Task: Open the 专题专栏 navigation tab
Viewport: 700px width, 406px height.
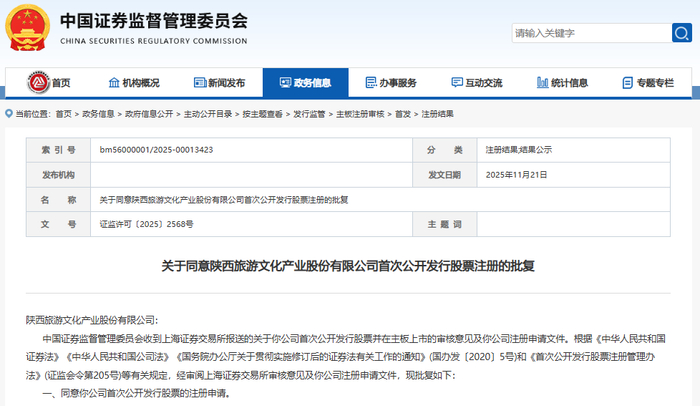Action: click(648, 83)
